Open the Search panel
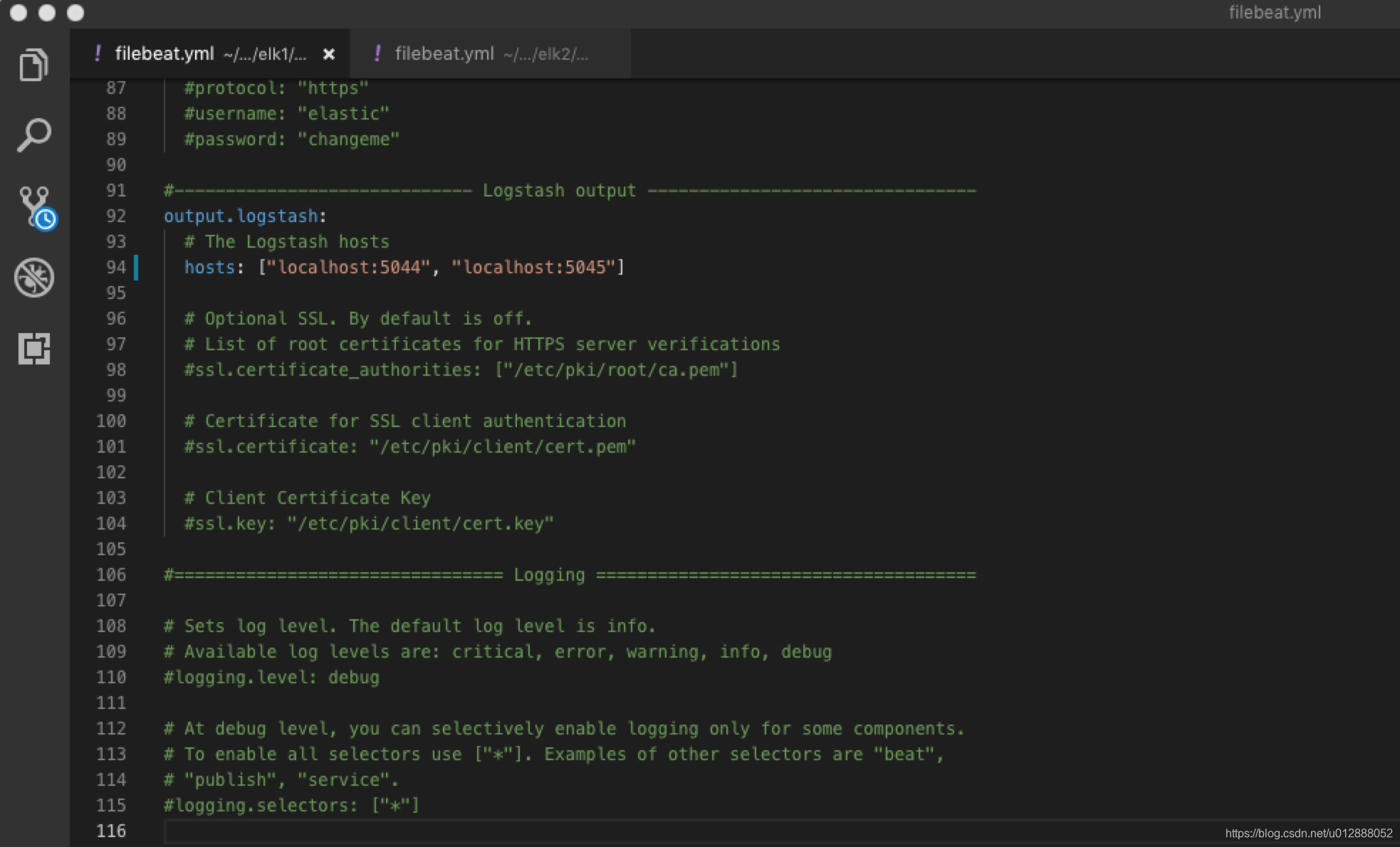1400x847 pixels. click(x=33, y=135)
